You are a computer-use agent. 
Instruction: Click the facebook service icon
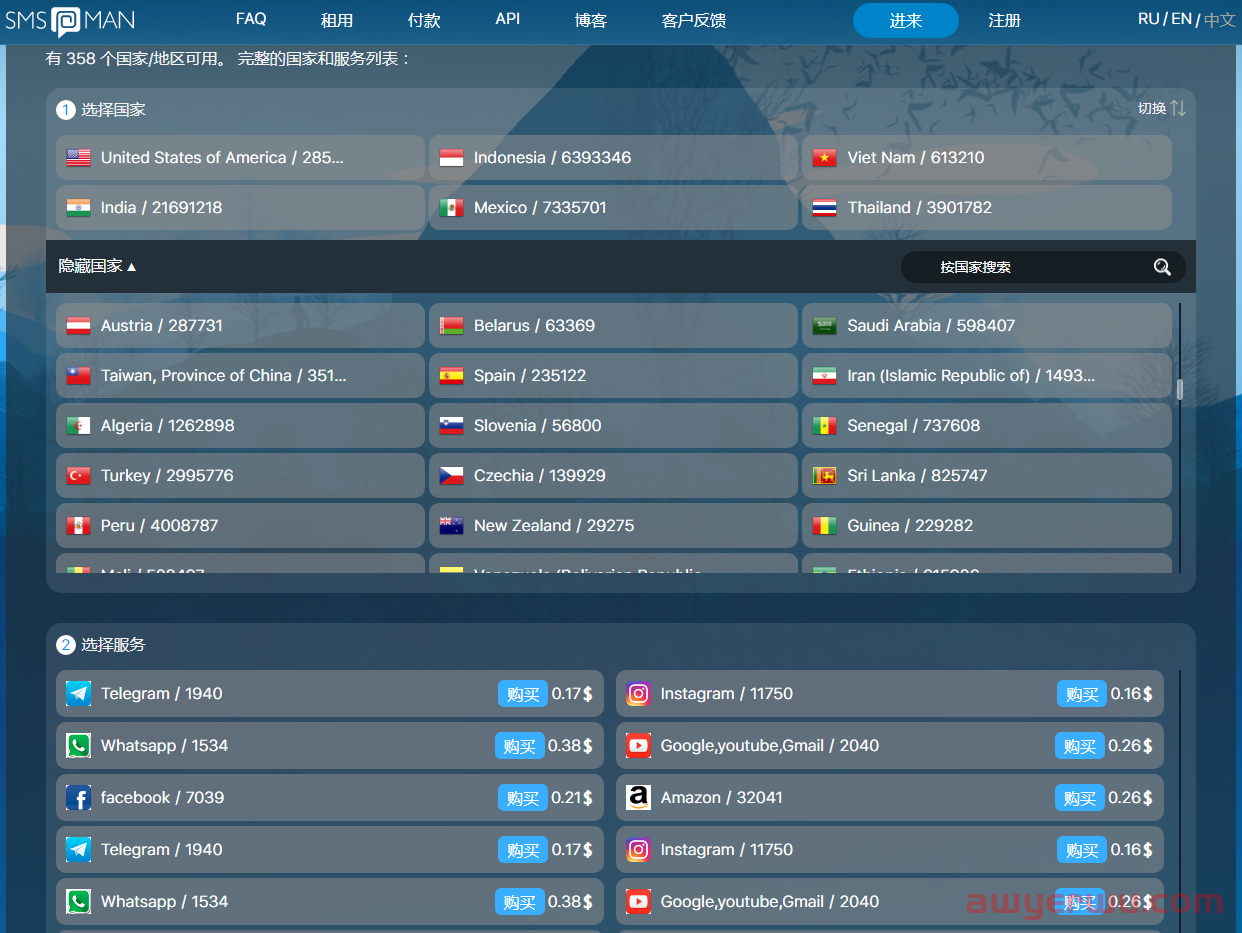(x=78, y=798)
